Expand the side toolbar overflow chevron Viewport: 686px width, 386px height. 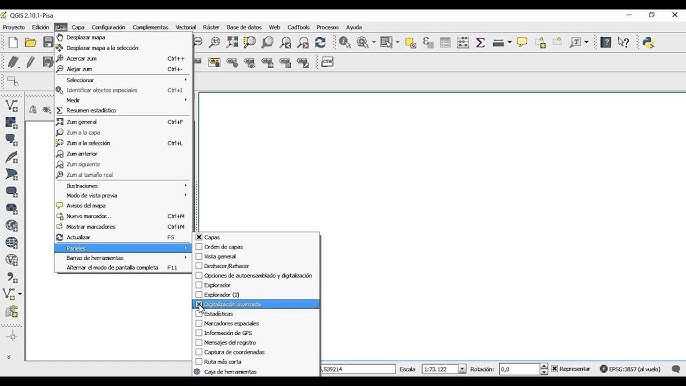[9, 357]
